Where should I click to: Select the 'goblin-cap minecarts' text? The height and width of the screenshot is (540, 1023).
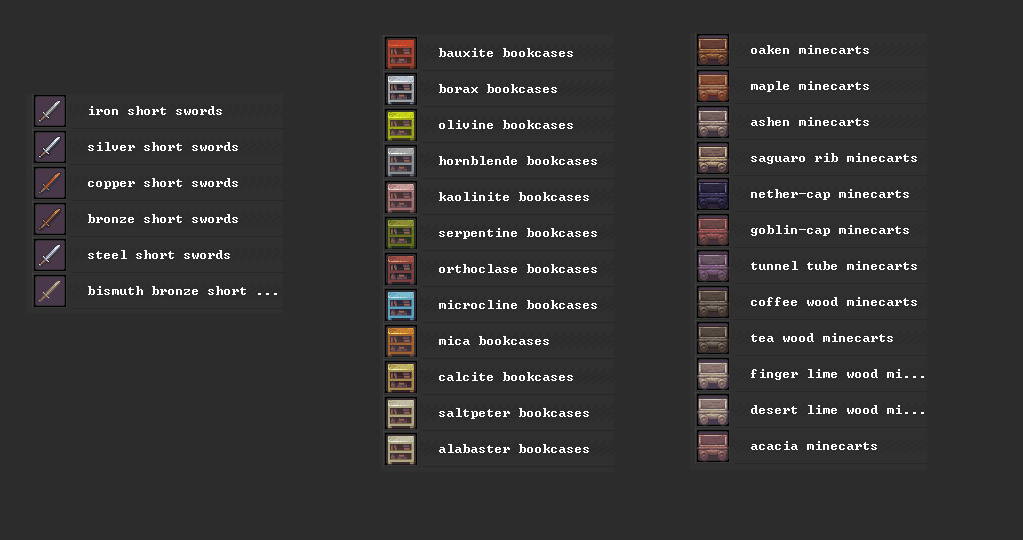[830, 230]
